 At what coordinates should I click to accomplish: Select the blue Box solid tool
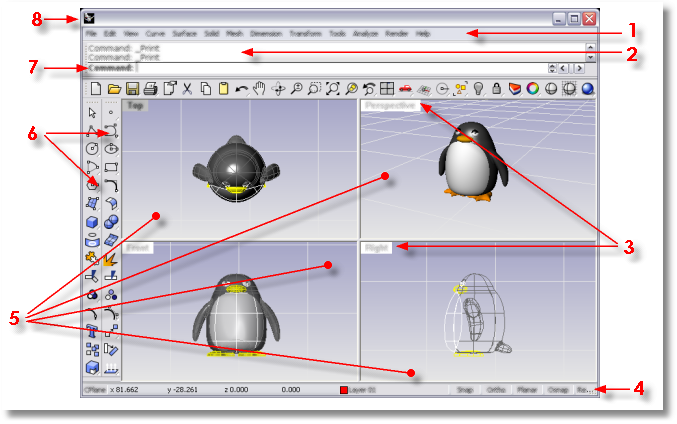pyautogui.click(x=92, y=222)
